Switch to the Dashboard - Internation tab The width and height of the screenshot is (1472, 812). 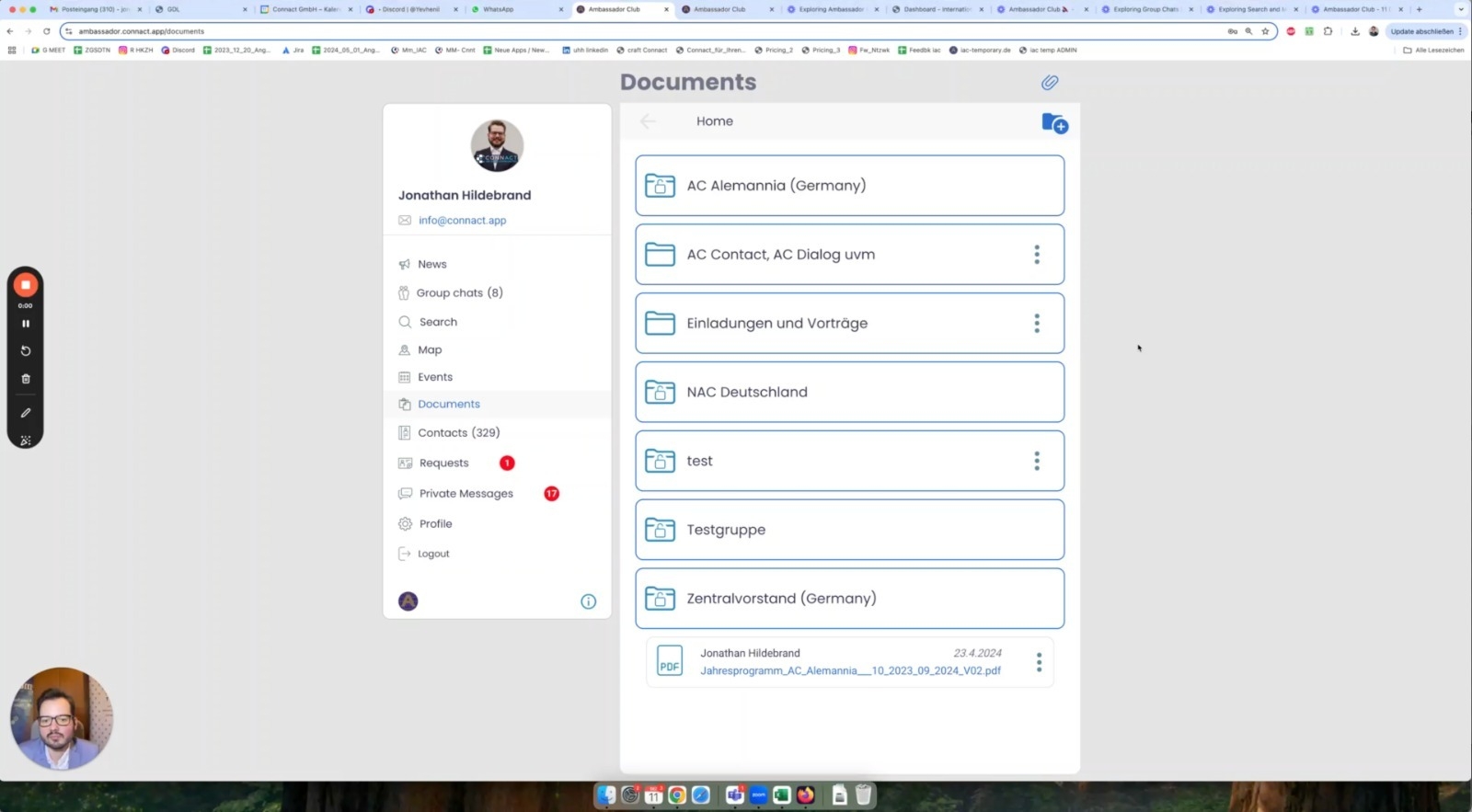937,9
